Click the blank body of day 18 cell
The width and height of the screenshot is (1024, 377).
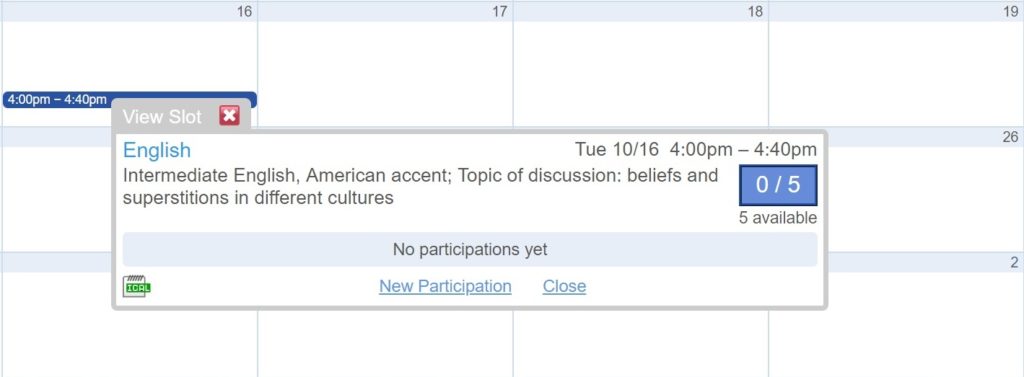(x=641, y=73)
